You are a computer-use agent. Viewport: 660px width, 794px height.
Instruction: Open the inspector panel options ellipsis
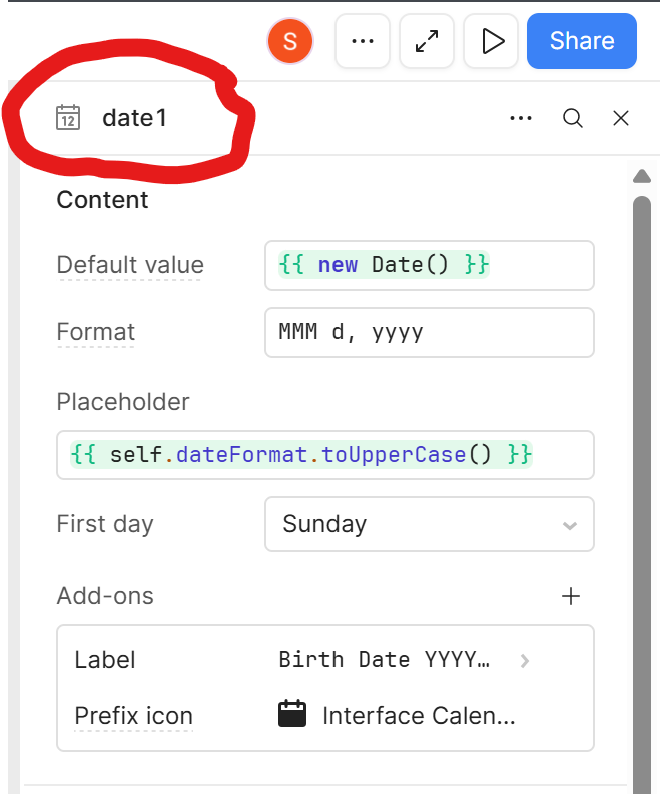[521, 118]
